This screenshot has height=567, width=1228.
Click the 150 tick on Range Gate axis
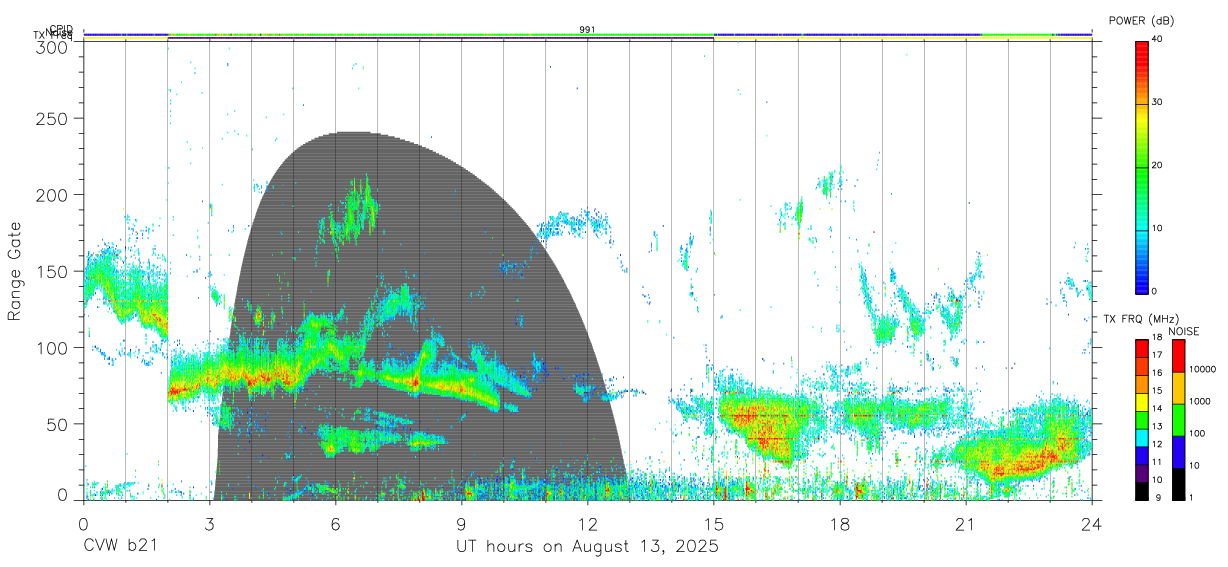(x=52, y=271)
